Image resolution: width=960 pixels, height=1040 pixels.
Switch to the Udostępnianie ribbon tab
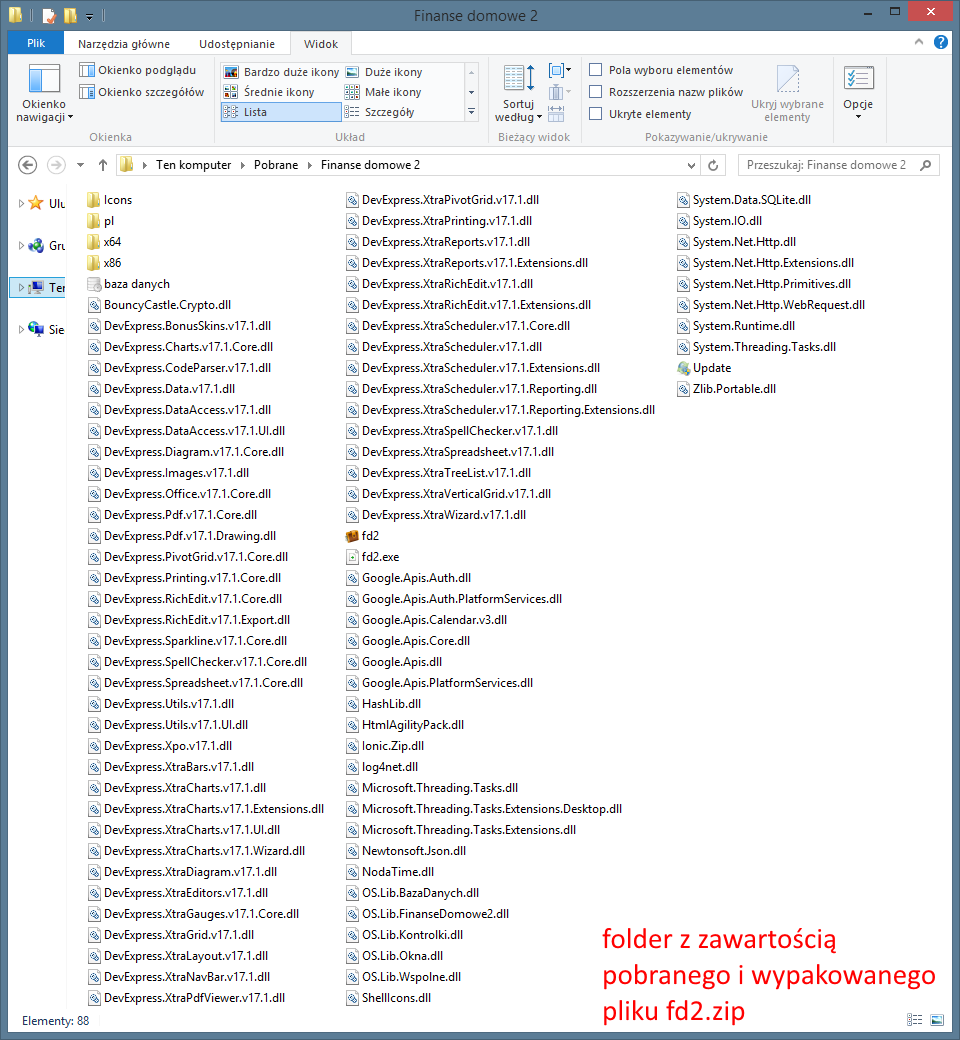point(236,44)
